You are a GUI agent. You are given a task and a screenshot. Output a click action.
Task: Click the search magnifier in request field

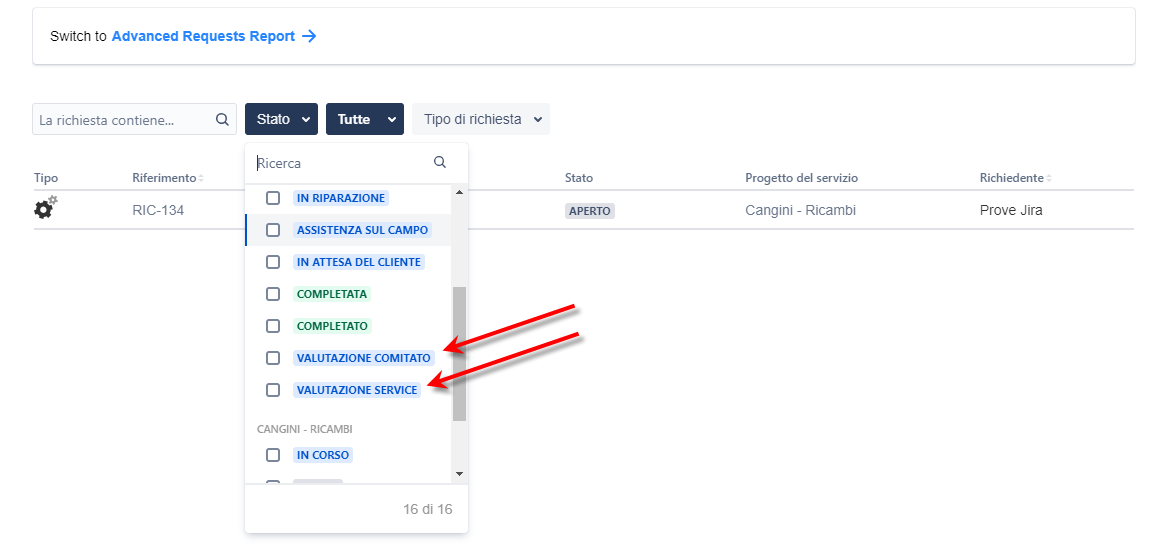coord(222,119)
